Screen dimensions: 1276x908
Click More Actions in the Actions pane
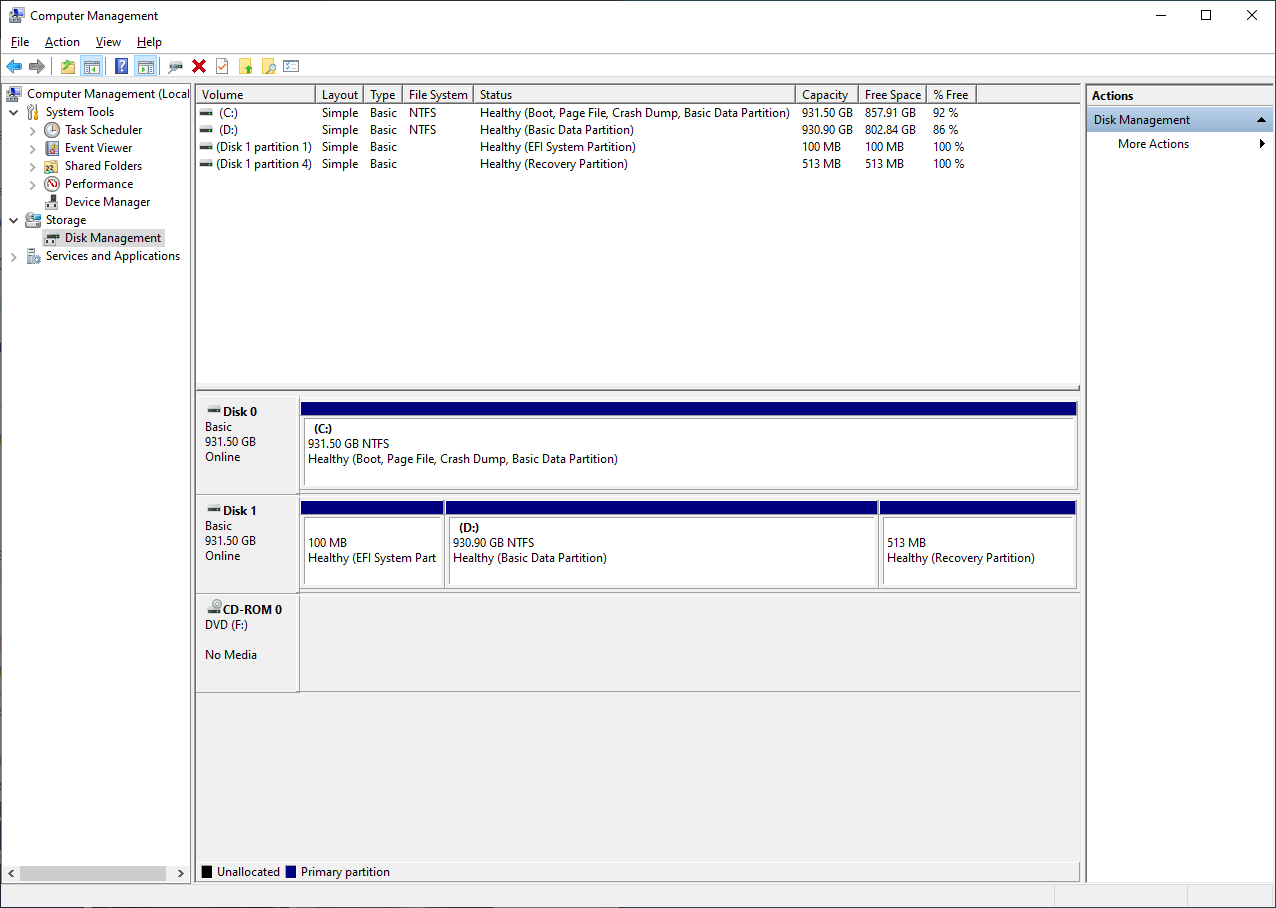click(x=1152, y=143)
